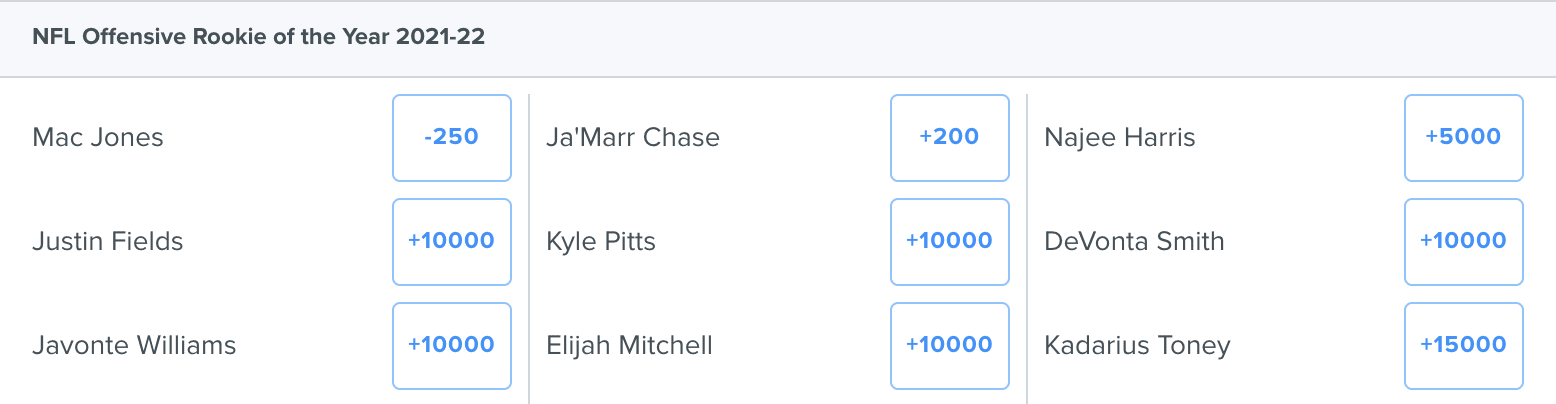Click NFL Offensive Rookie of the Year title
The image size is (1556, 404).
tap(259, 38)
